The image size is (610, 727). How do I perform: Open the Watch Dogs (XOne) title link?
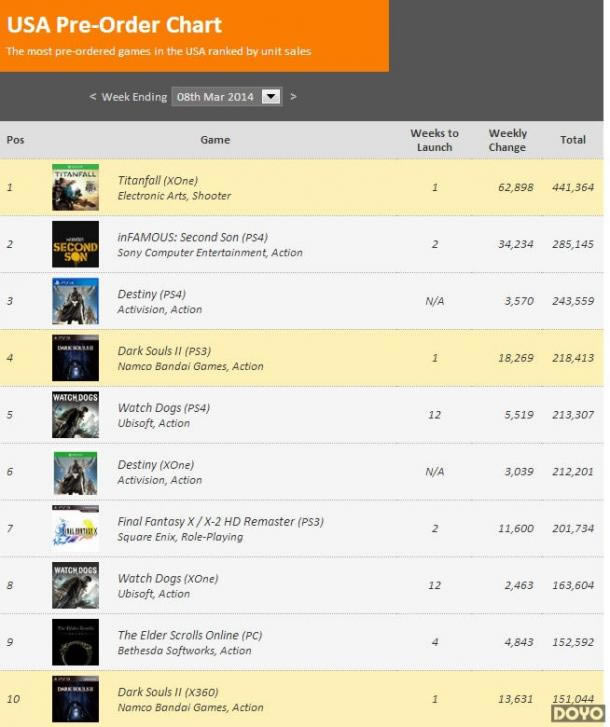tap(168, 578)
